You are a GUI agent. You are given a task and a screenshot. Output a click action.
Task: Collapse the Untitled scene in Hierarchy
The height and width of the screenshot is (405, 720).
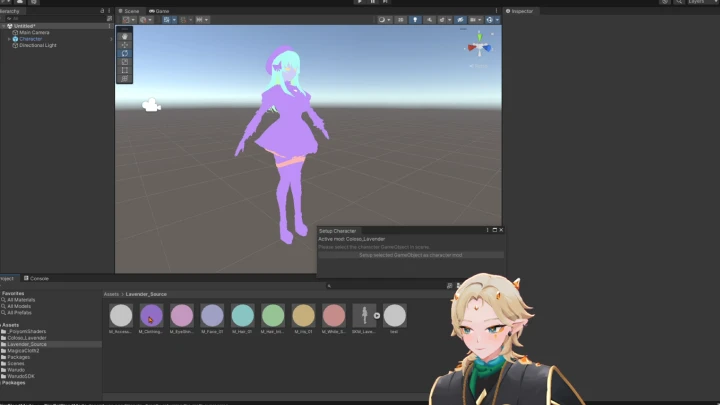tap(4, 26)
